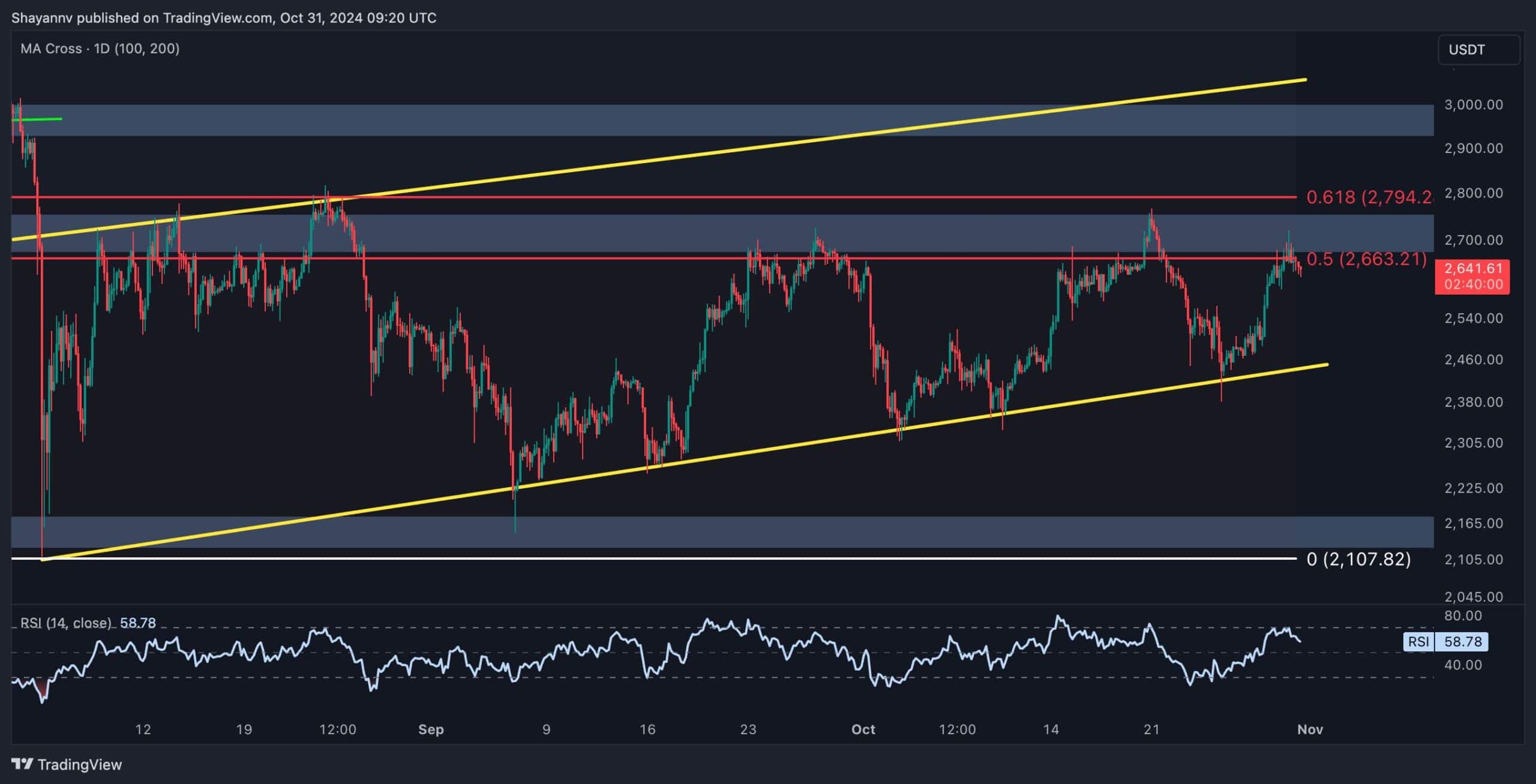
Task: Click the short green MA line at top left
Action: click(37, 119)
